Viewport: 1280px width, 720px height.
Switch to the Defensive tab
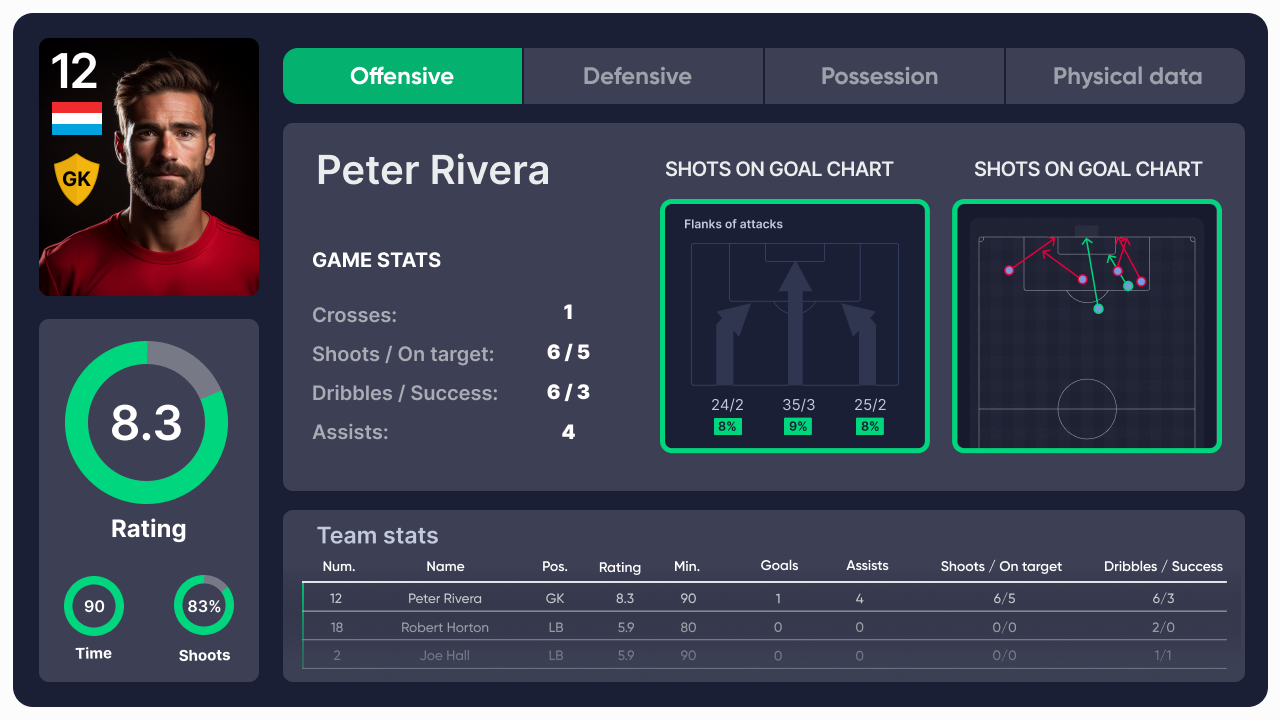point(637,76)
